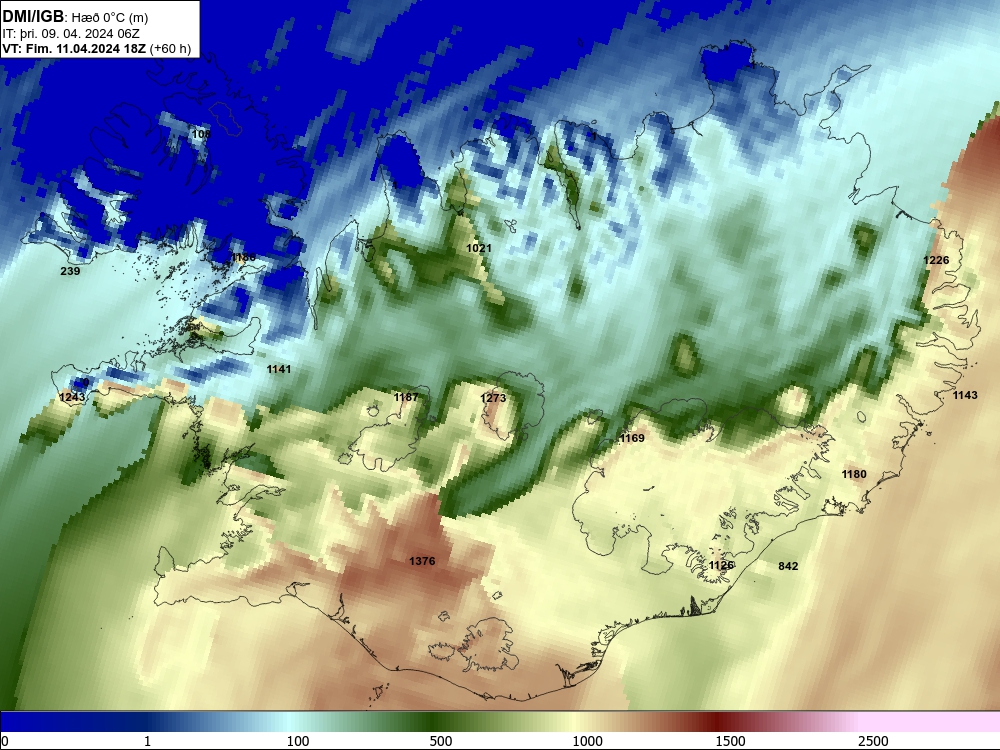Click the 108 value on the map
The width and height of the screenshot is (1000, 750).
click(x=201, y=134)
